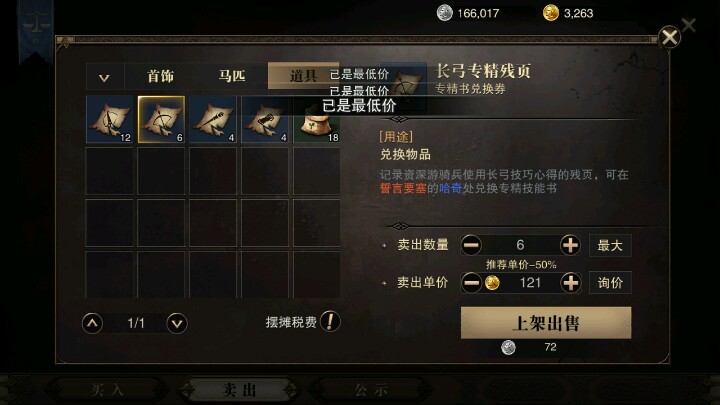Select the scroll item with quantity 12
Image resolution: width=720 pixels, height=405 pixels.
(x=109, y=119)
